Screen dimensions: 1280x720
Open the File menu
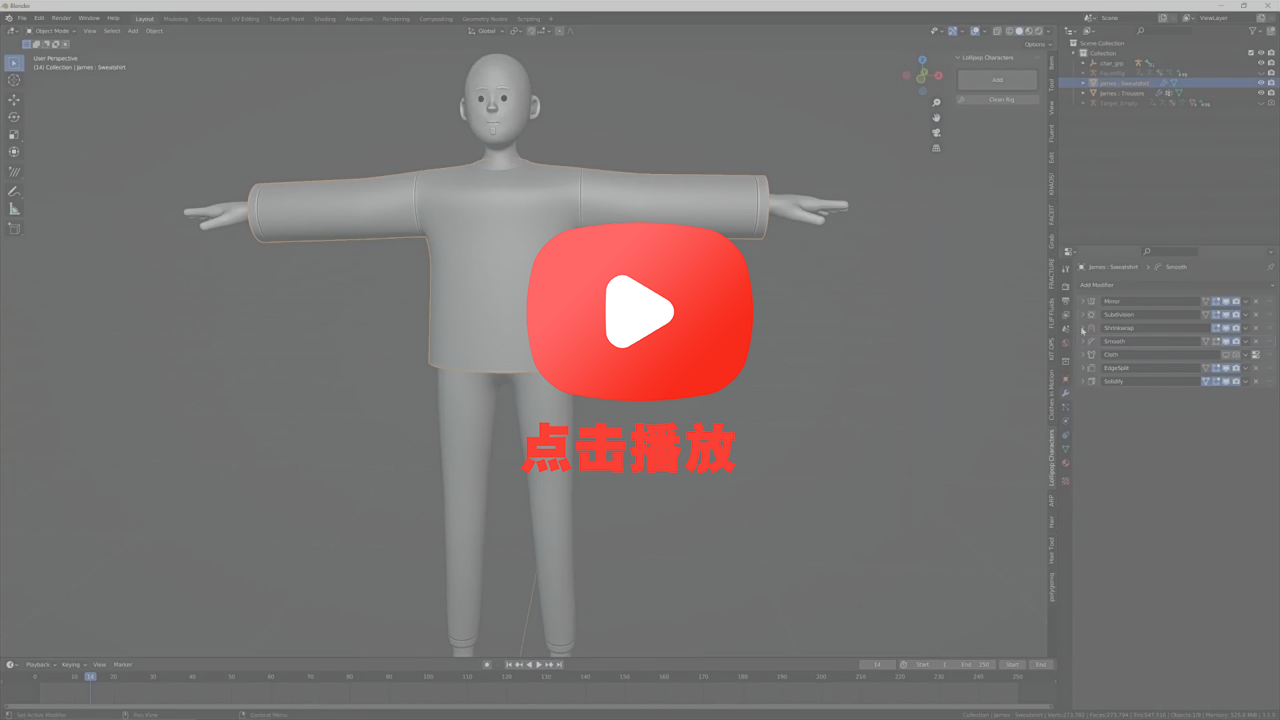pyautogui.click(x=21, y=18)
